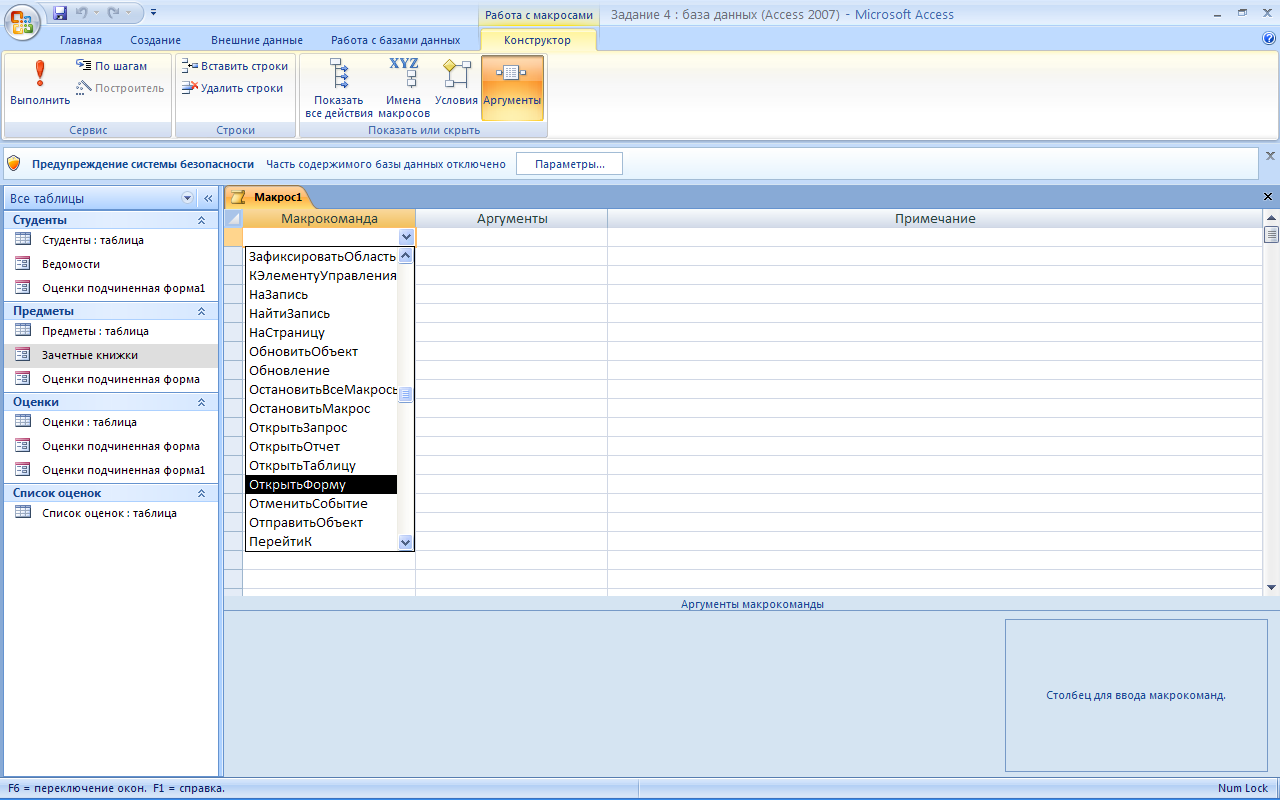Open the Главная ribbon tab
The height and width of the screenshot is (800, 1280).
(x=81, y=40)
